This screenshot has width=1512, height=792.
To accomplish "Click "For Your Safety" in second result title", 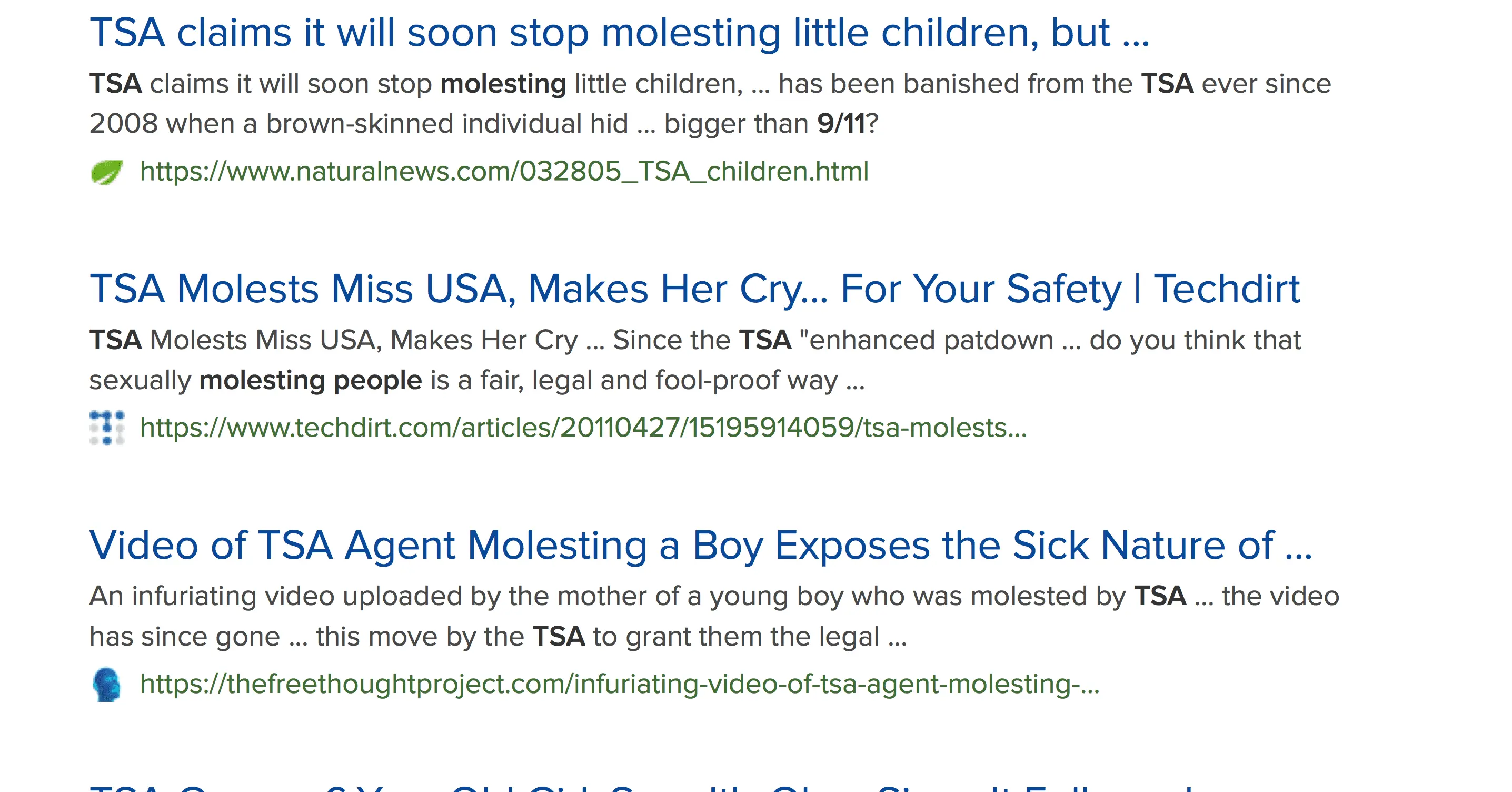I will point(981,289).
